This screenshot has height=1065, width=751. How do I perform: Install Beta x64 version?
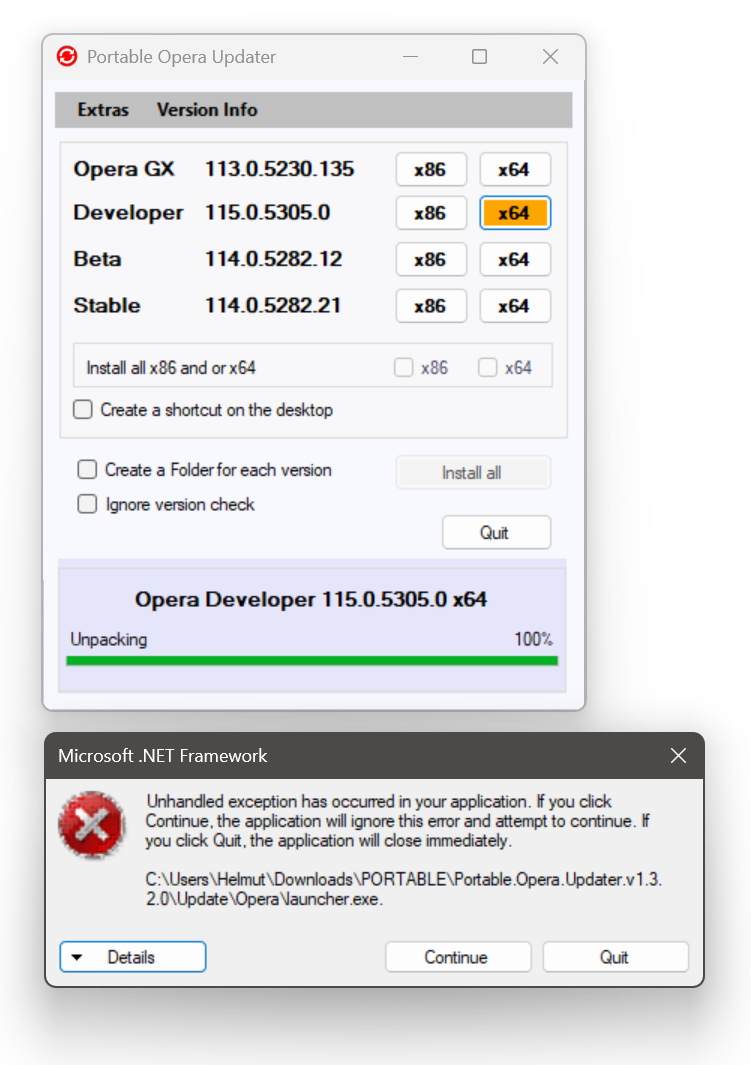pos(515,259)
